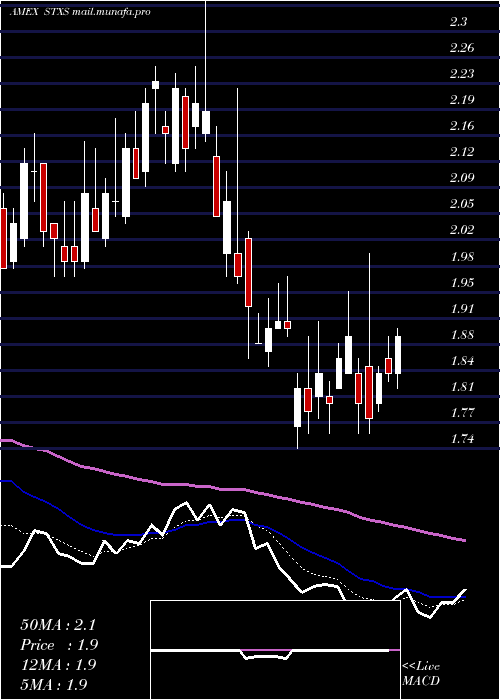Click the 1.98 price axis label
Viewport: 500px width, 700px height.
[462, 256]
